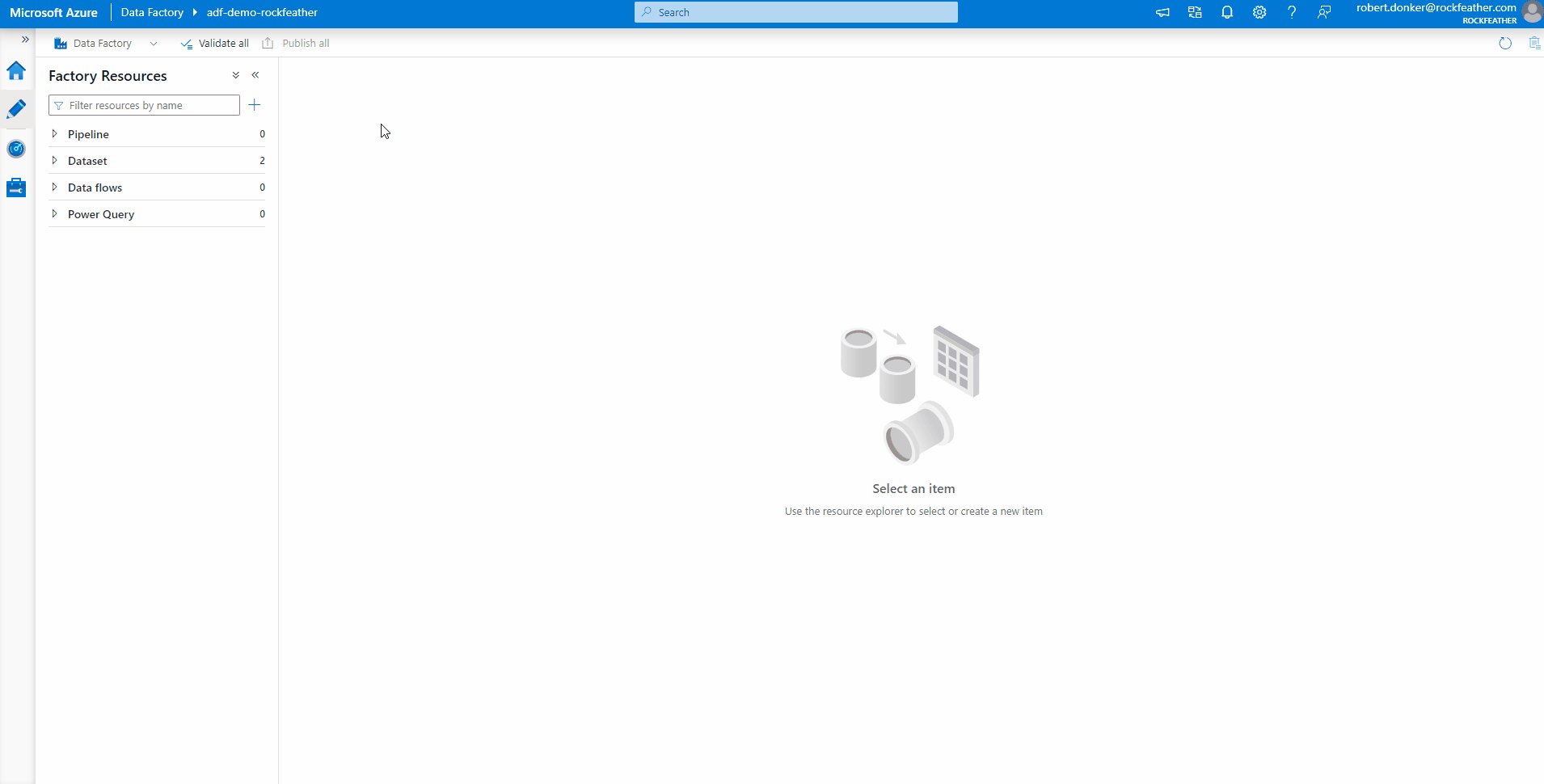Click Publish all
Image resolution: width=1544 pixels, height=784 pixels.
coord(296,44)
